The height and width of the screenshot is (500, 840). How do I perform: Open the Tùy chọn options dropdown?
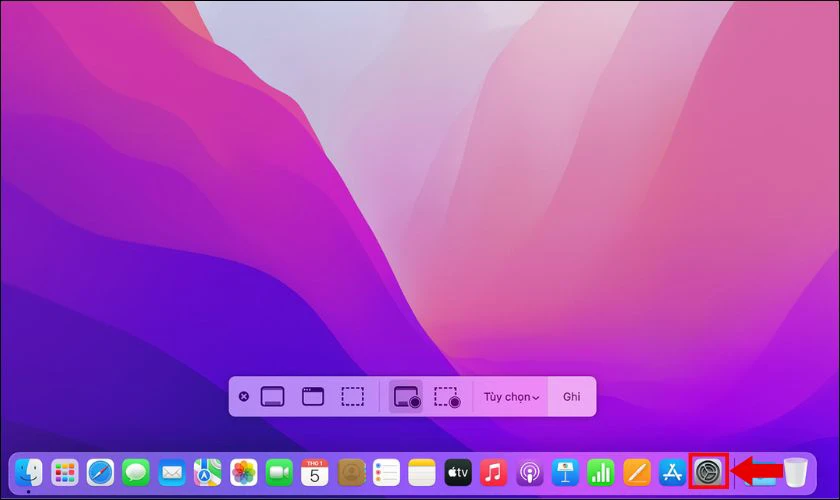pos(511,397)
